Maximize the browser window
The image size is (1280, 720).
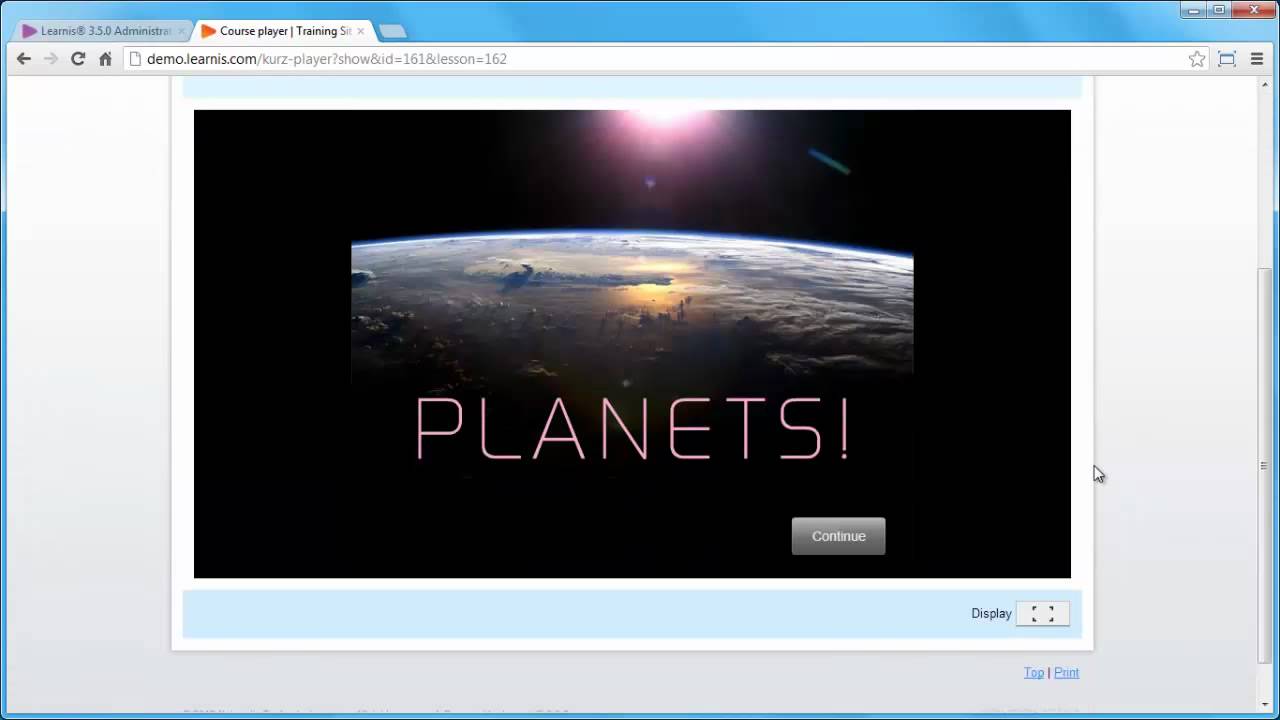[1219, 9]
